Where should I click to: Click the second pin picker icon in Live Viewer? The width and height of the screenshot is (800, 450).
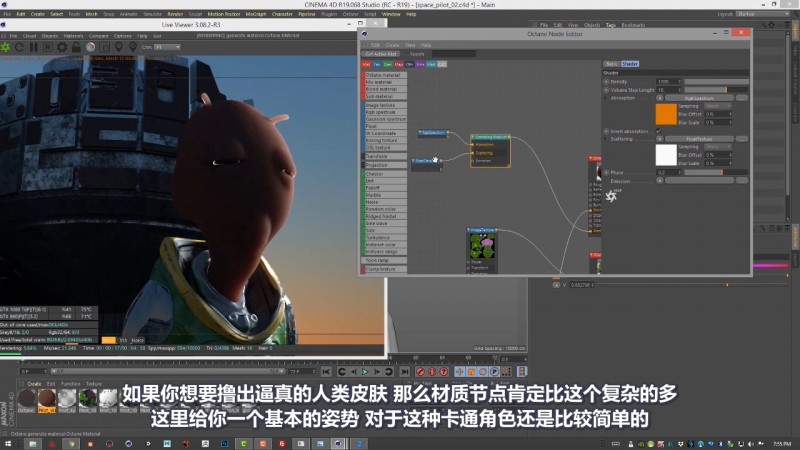133,47
